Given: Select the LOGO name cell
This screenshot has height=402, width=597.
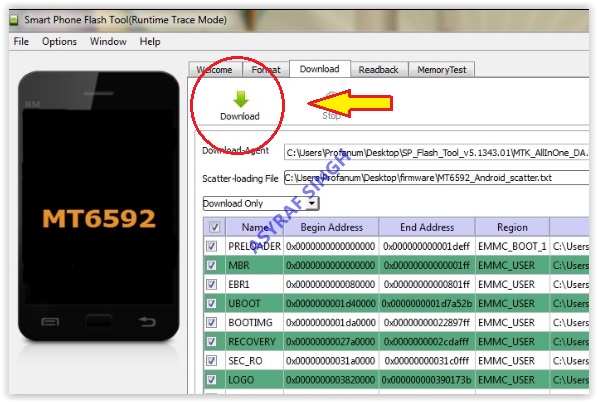Looking at the screenshot, I should click(x=254, y=380).
